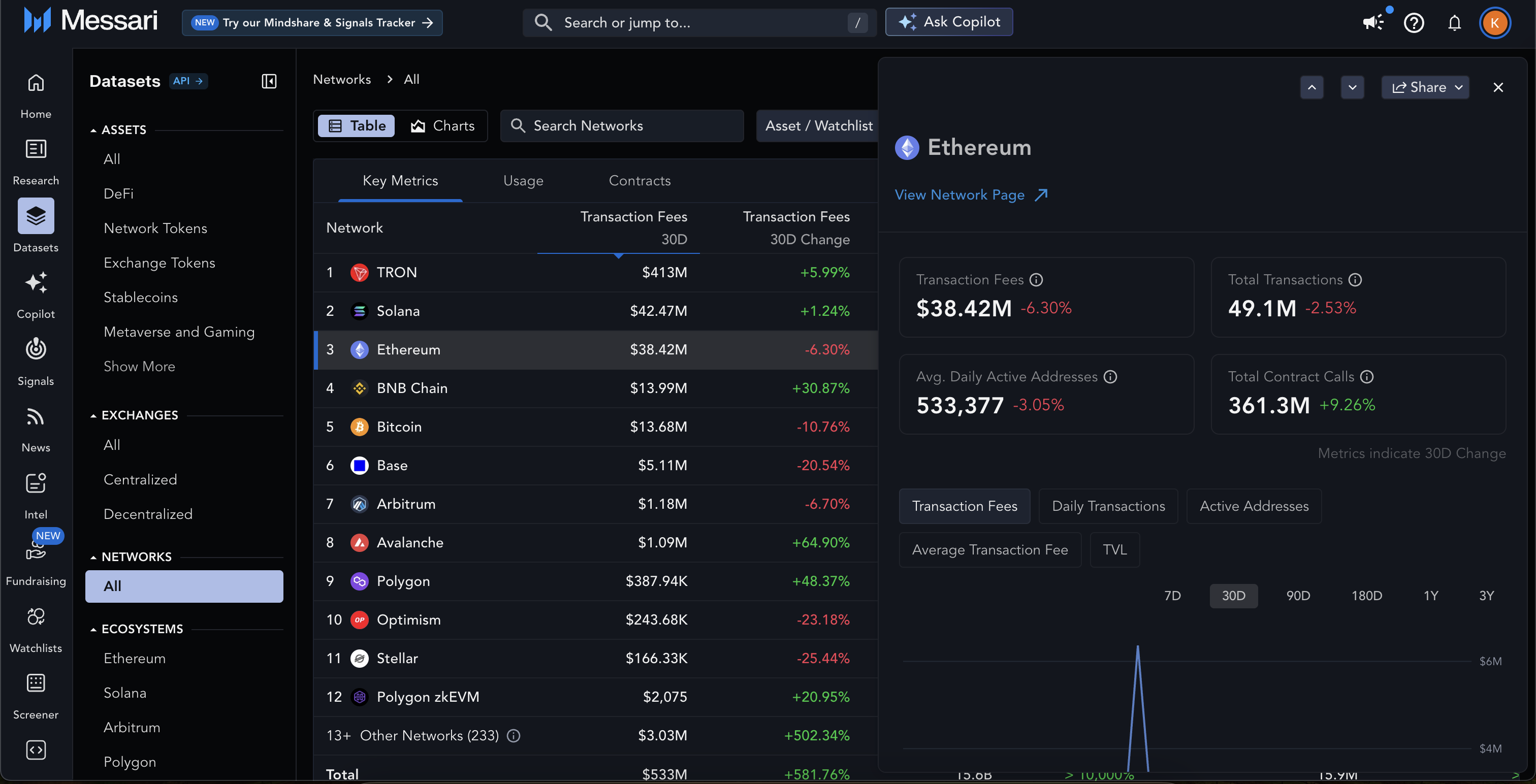This screenshot has width=1536, height=784.
Task: Expand Show More under Assets
Action: (x=140, y=367)
